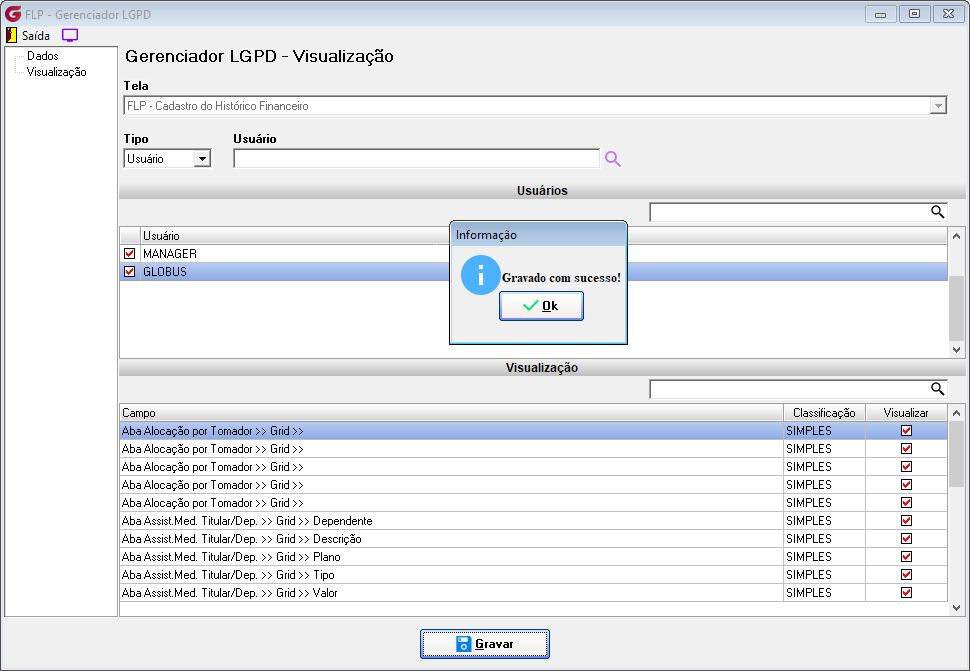Screen dimensions: 970x671
Task: Click the Saída menu label
Action: click(x=36, y=35)
